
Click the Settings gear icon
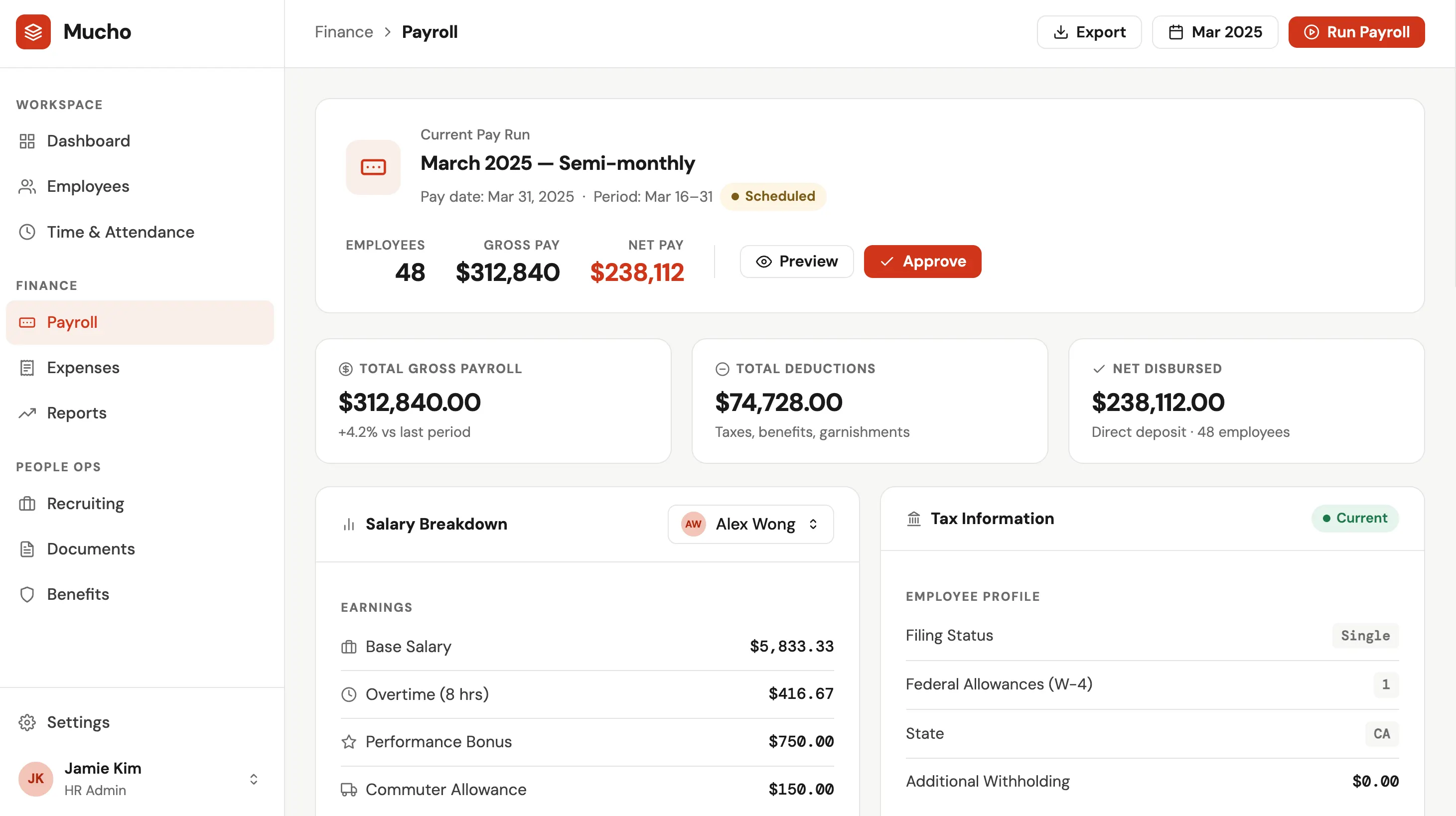(x=27, y=722)
